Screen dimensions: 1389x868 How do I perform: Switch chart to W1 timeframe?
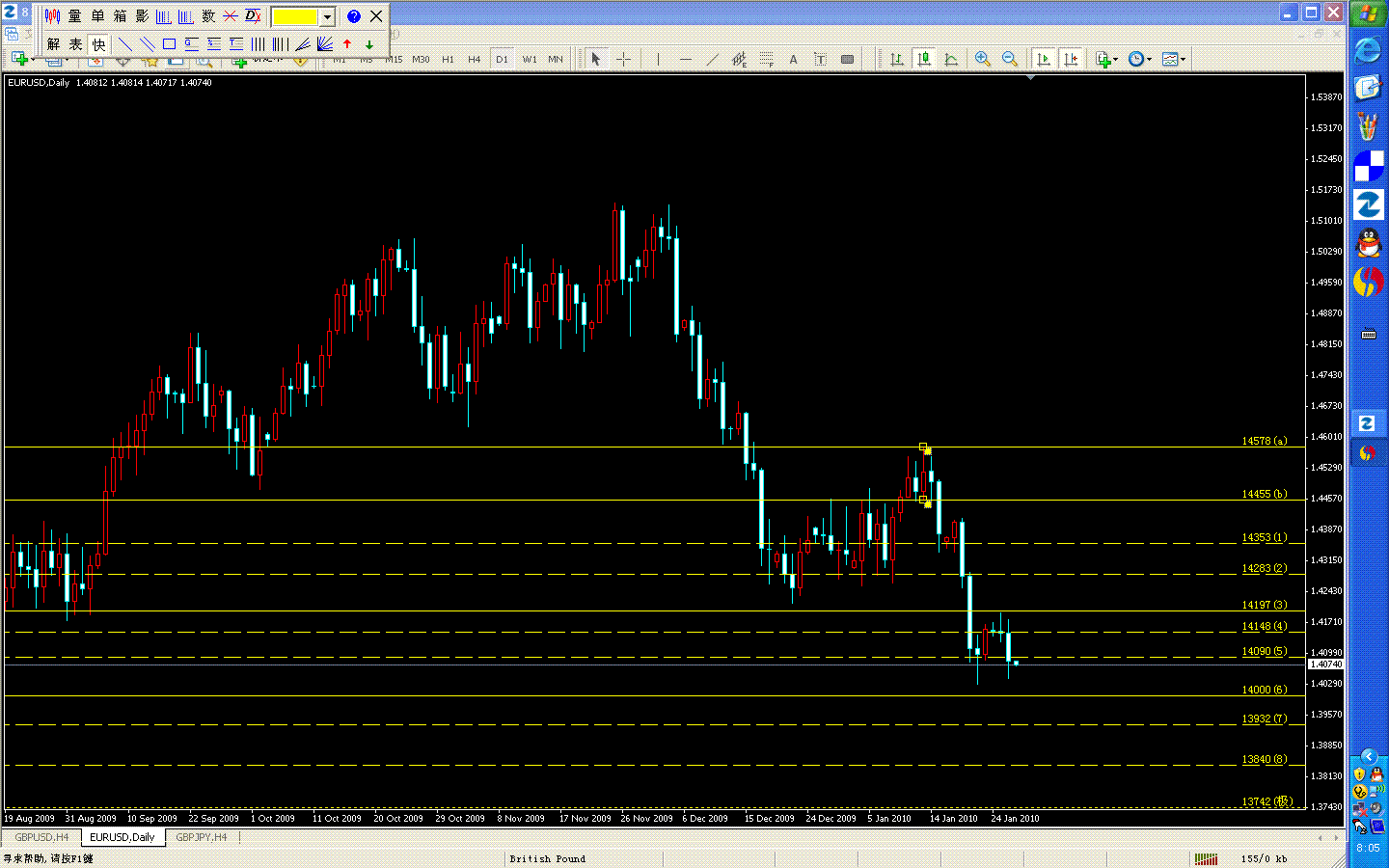530,60
